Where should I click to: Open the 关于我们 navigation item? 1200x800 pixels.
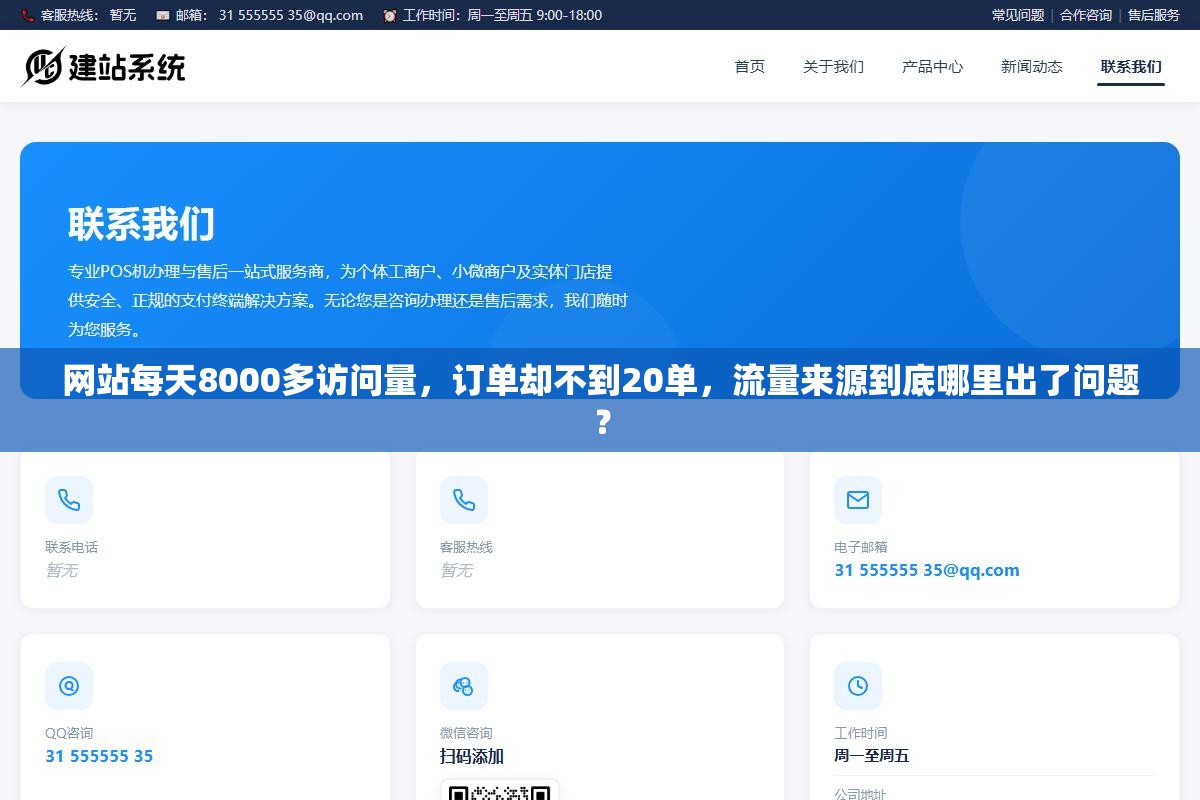point(833,67)
